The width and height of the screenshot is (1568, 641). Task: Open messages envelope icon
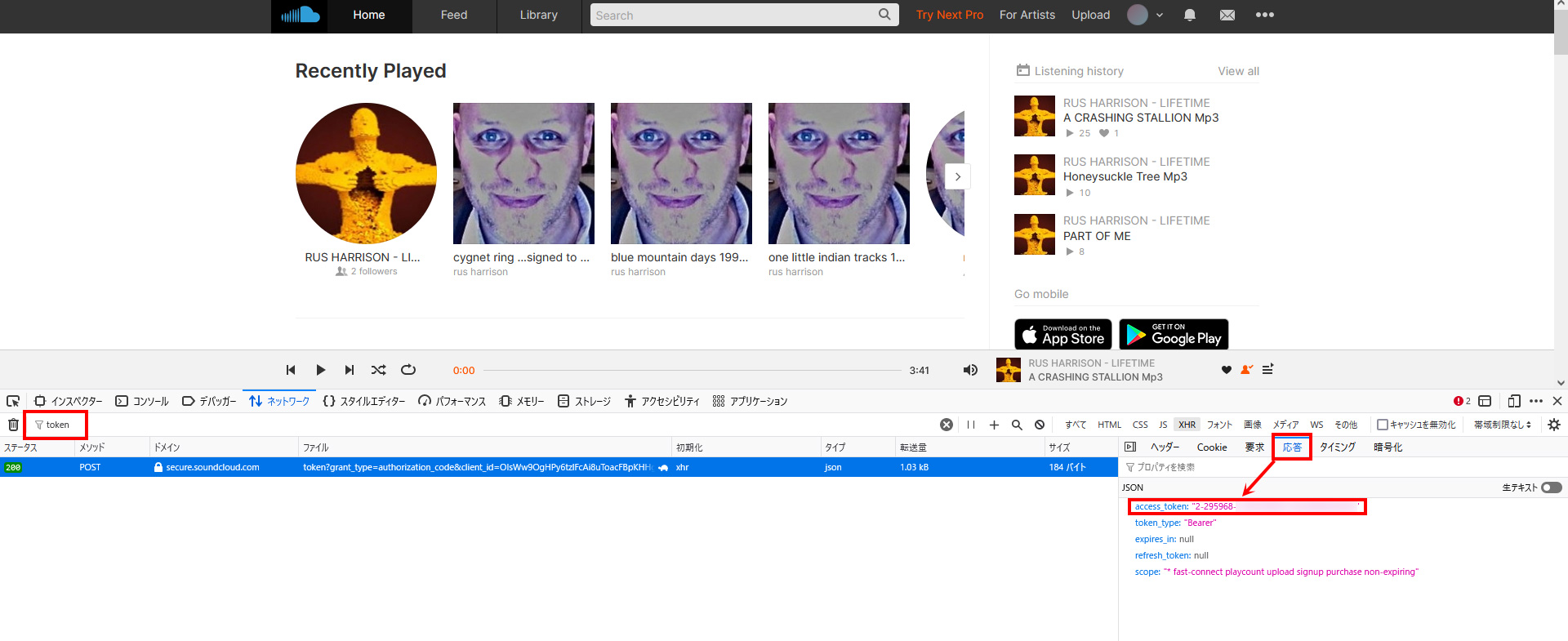(1227, 15)
